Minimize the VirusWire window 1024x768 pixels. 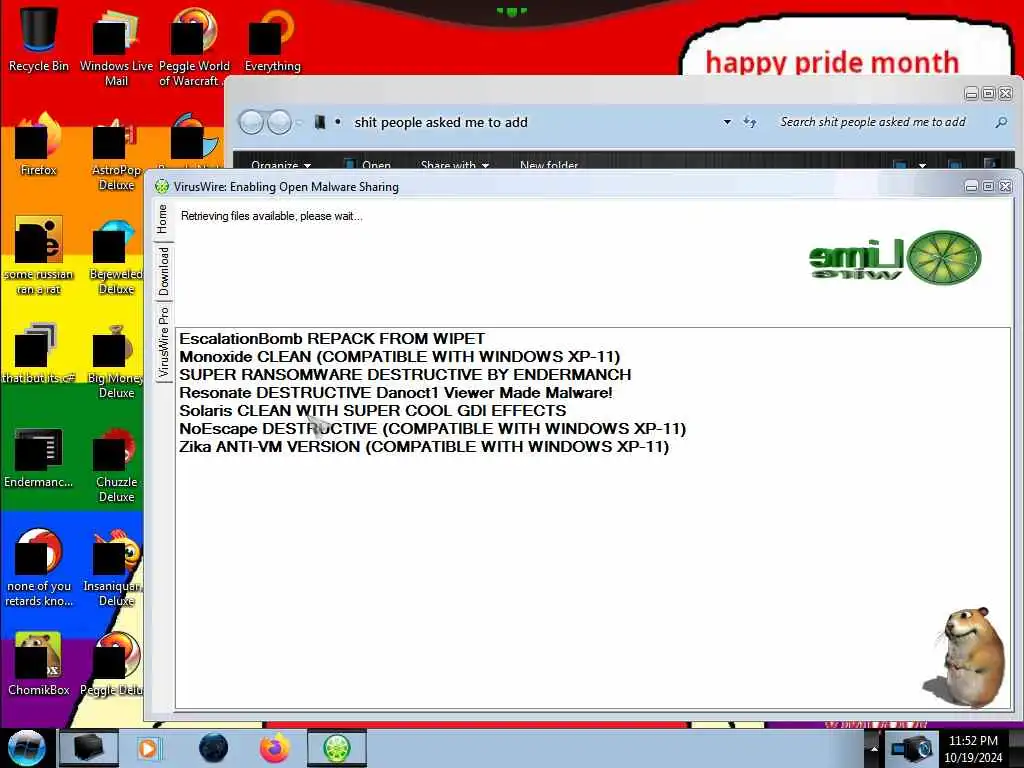coord(972,187)
